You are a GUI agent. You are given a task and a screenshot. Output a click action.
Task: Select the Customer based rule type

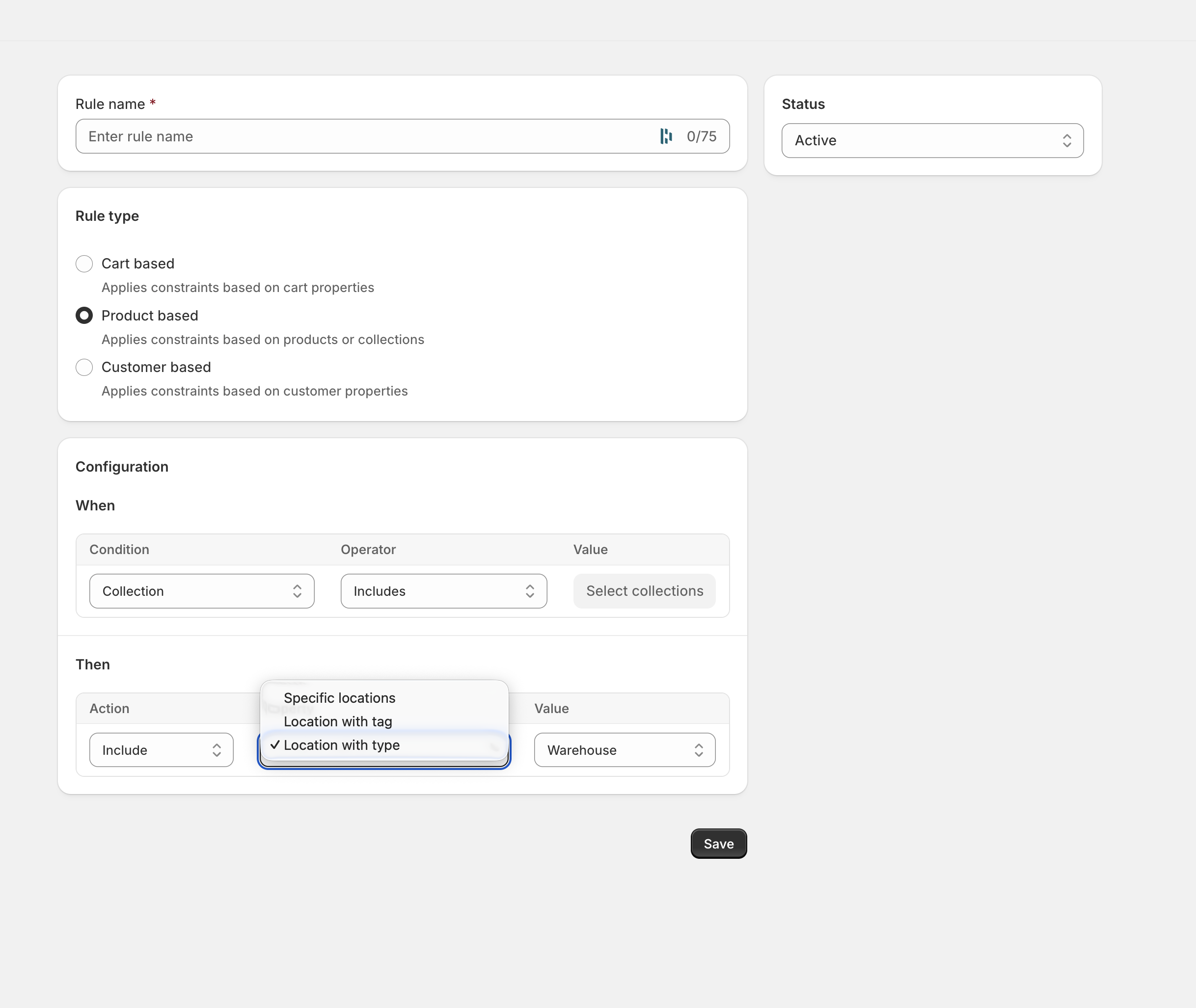(x=84, y=367)
